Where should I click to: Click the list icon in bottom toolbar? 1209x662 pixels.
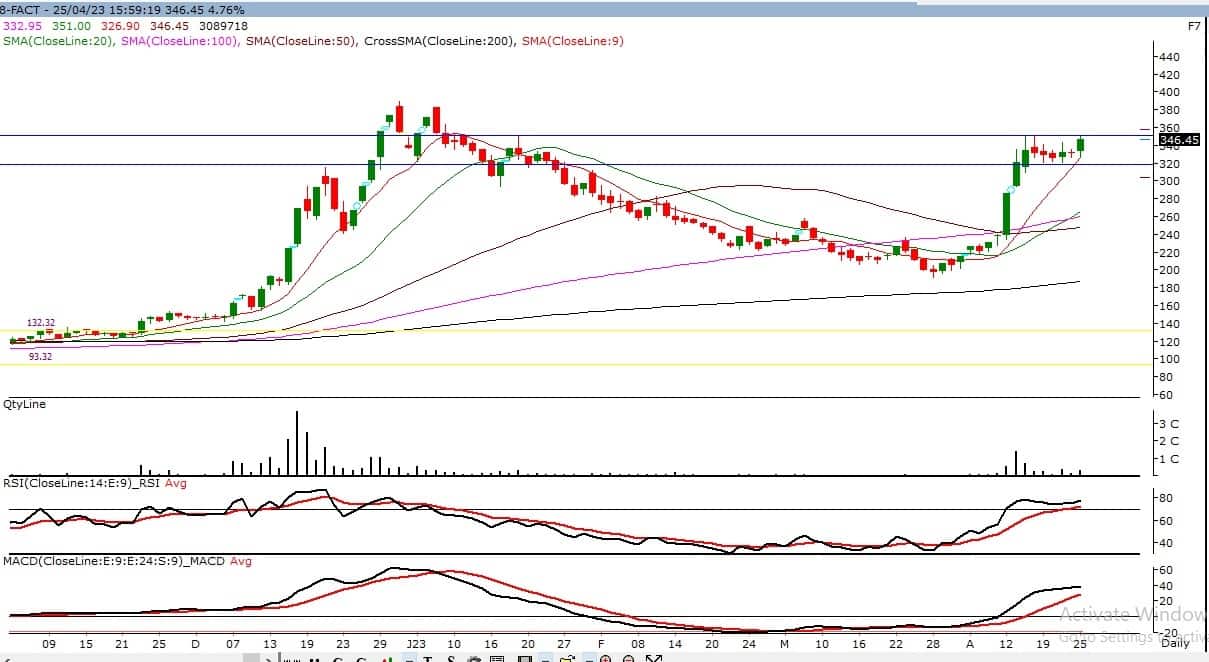tap(497, 659)
